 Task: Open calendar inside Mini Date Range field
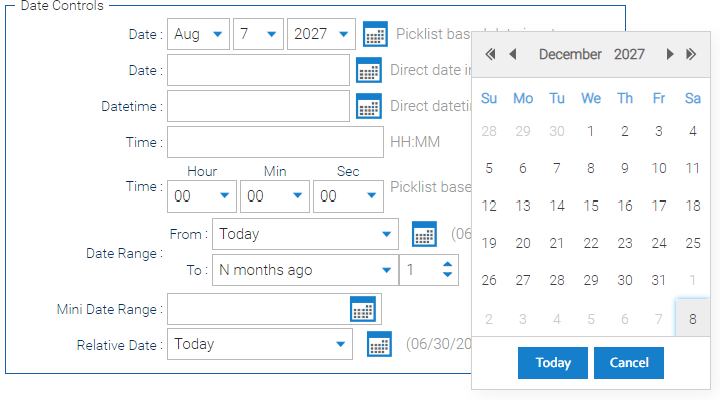pyautogui.click(x=363, y=309)
